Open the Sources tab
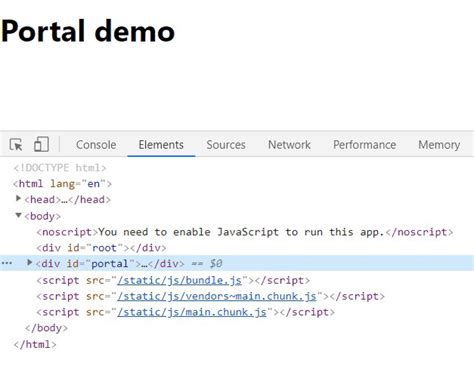 (226, 145)
